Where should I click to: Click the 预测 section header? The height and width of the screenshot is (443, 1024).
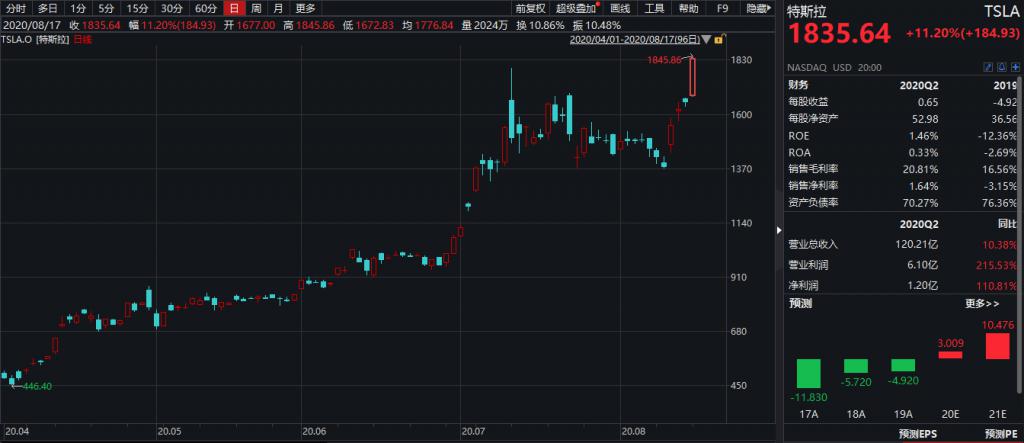(x=800, y=304)
